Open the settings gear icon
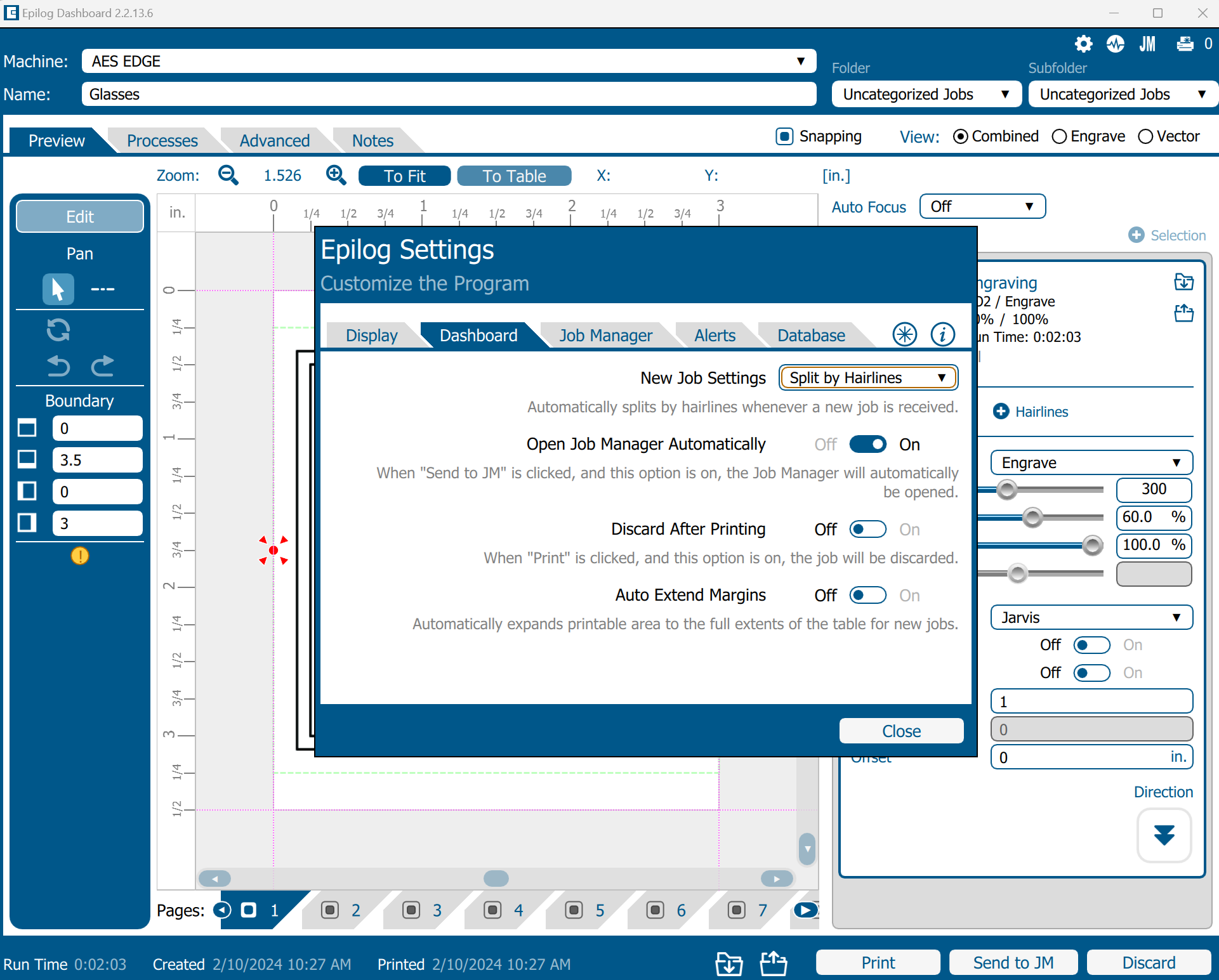The height and width of the screenshot is (980, 1219). [x=1083, y=44]
